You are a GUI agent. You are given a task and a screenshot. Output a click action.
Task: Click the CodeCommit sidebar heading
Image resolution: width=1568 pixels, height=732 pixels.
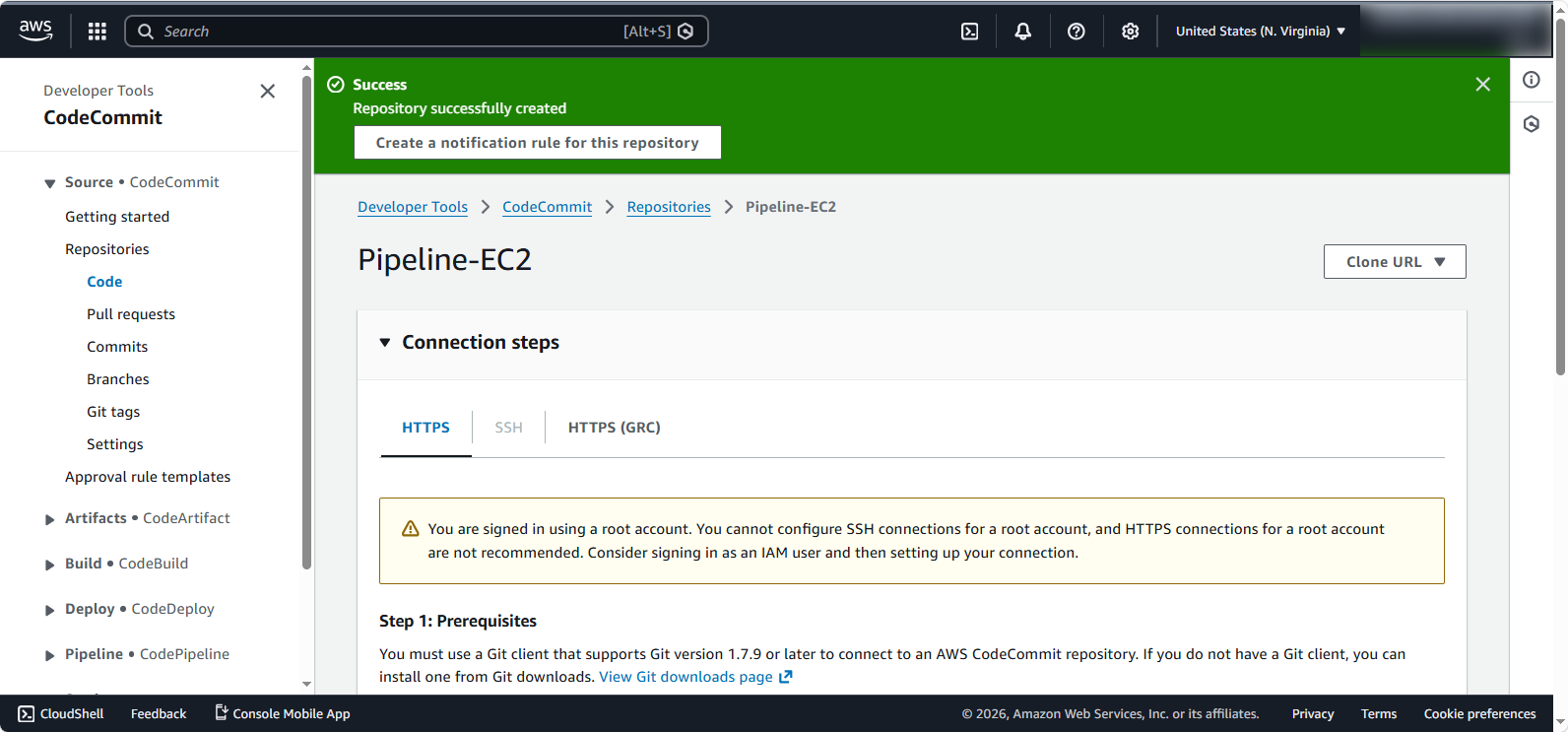102,117
